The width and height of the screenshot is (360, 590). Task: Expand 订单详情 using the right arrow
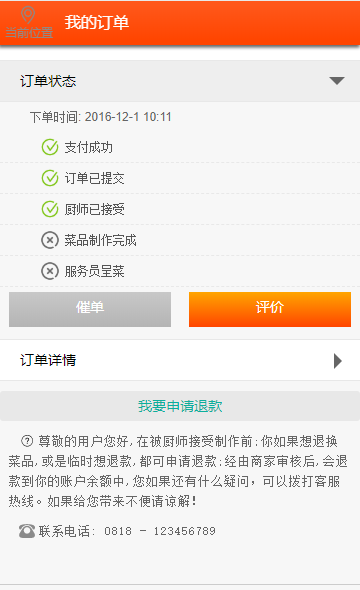tap(338, 360)
